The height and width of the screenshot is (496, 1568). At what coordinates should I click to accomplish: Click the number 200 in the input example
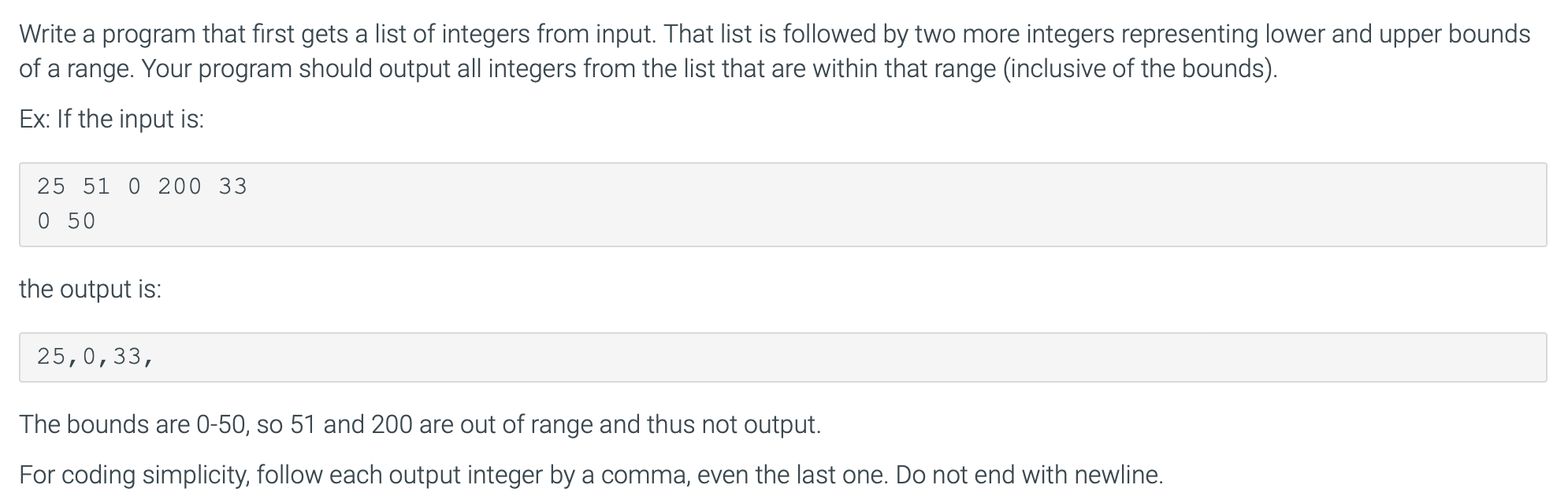pos(180,187)
